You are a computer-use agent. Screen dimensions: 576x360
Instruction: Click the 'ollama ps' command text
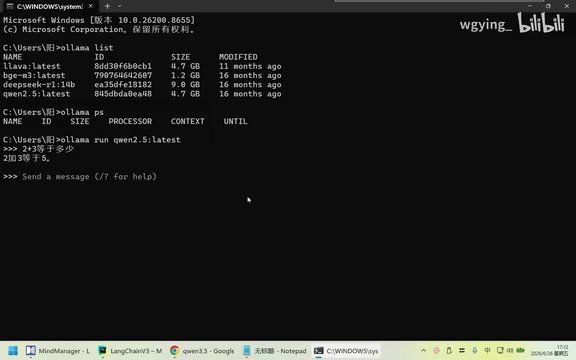pos(82,112)
